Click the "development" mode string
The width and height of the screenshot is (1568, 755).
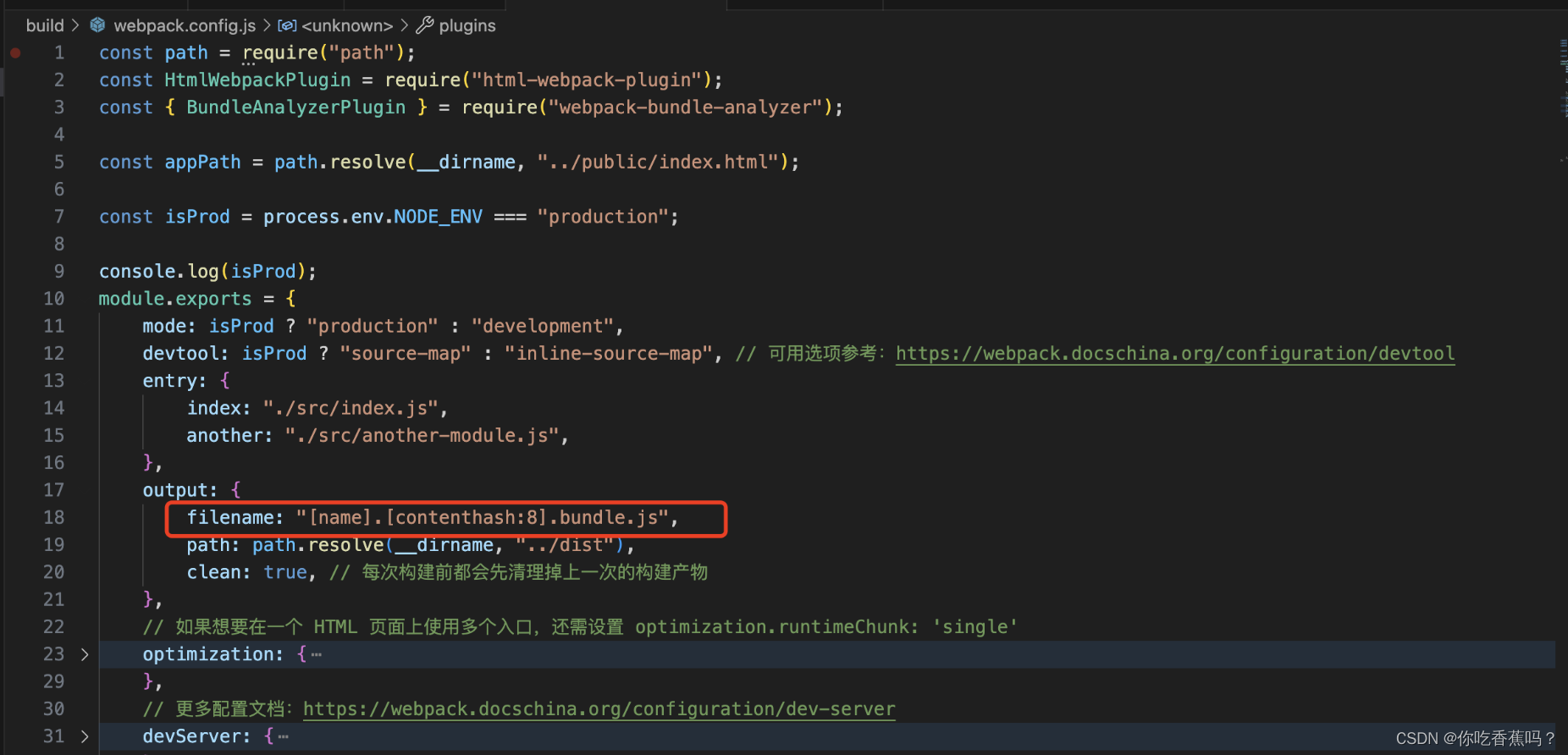pyautogui.click(x=543, y=326)
